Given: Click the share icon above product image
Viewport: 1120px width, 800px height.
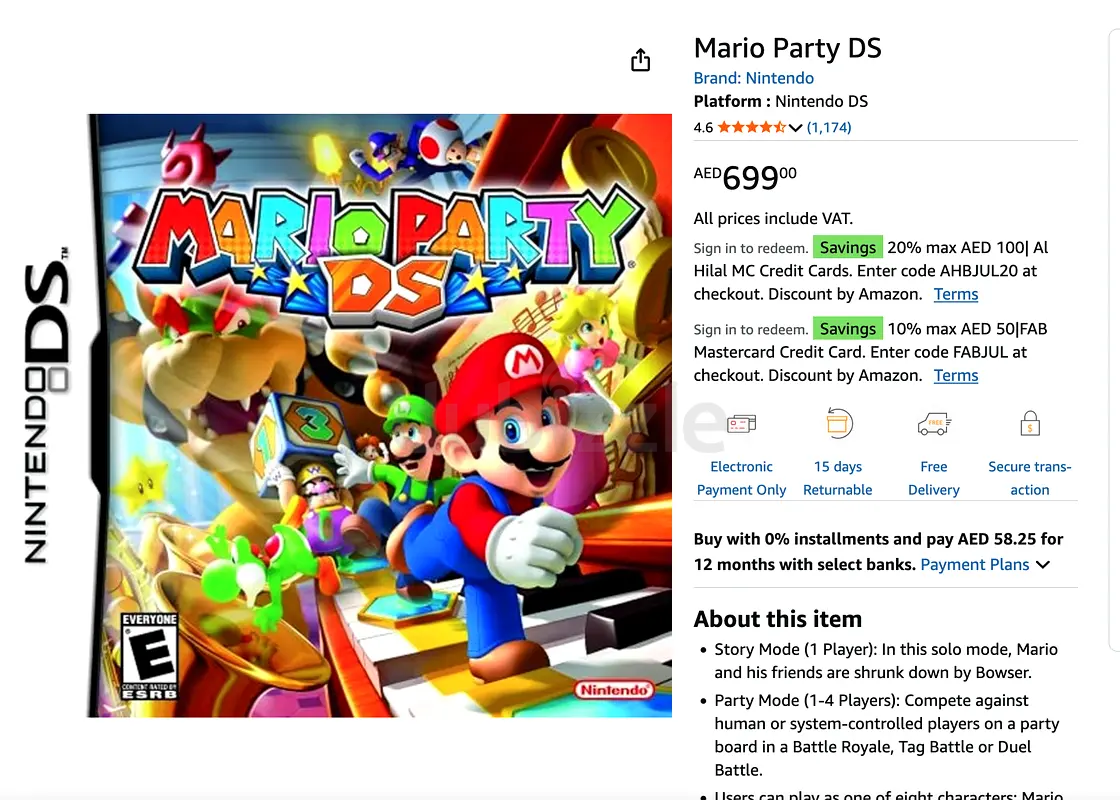Looking at the screenshot, I should (641, 60).
